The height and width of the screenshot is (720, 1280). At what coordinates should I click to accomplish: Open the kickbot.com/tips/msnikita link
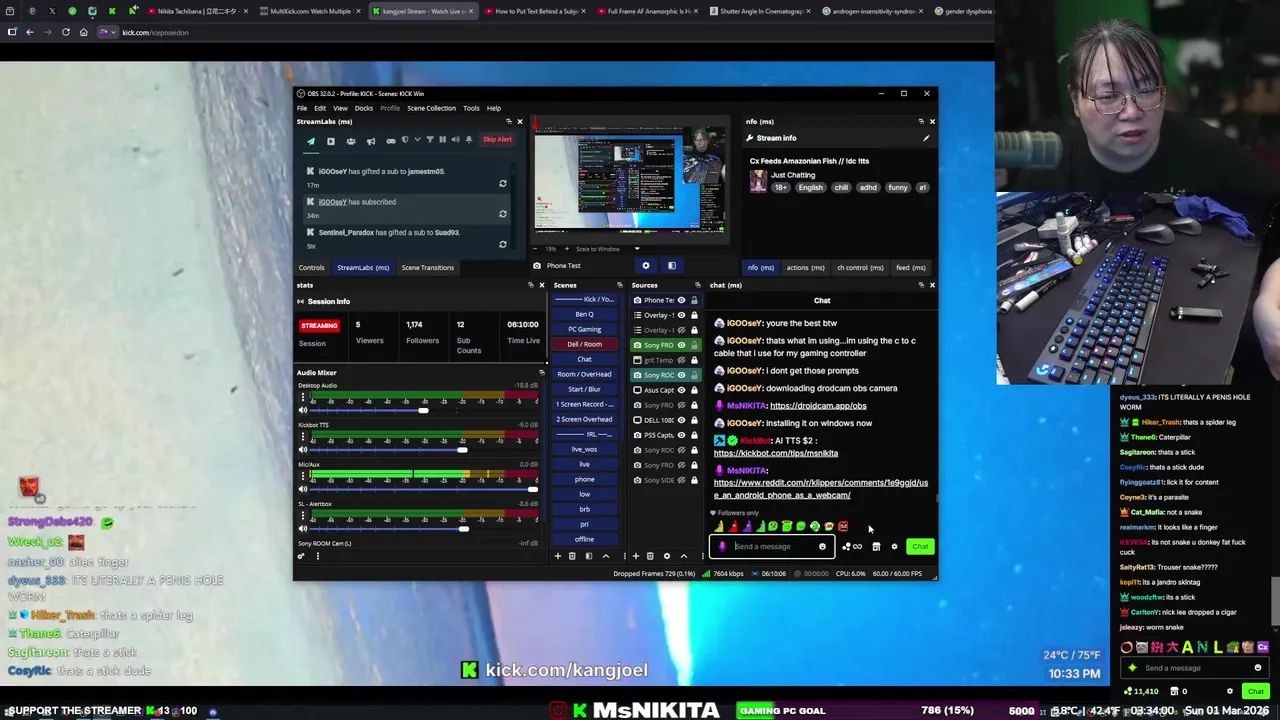[776, 453]
